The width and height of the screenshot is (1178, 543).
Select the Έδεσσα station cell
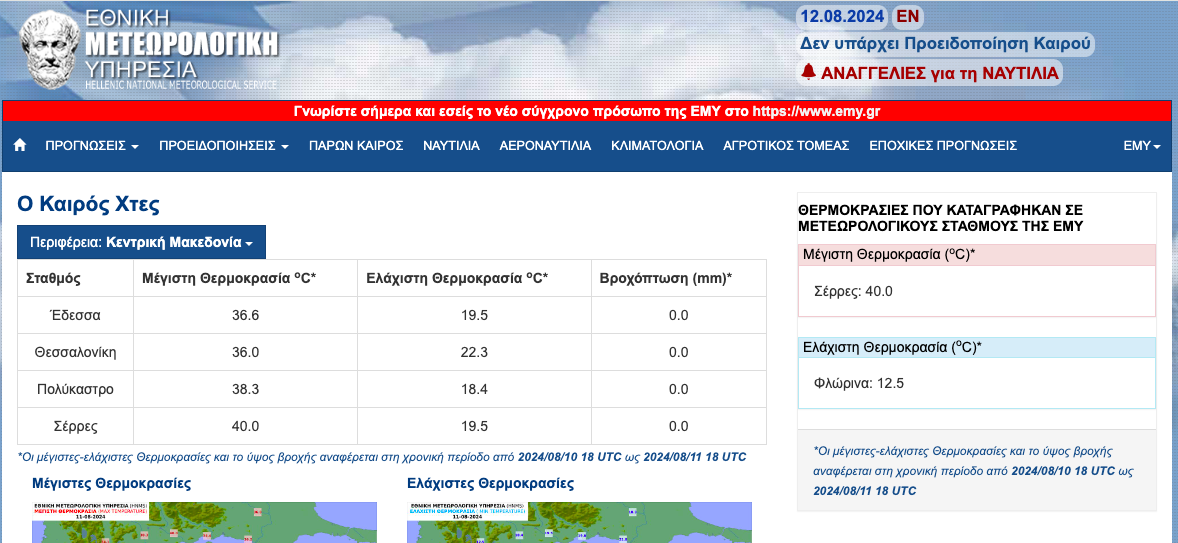(75, 315)
